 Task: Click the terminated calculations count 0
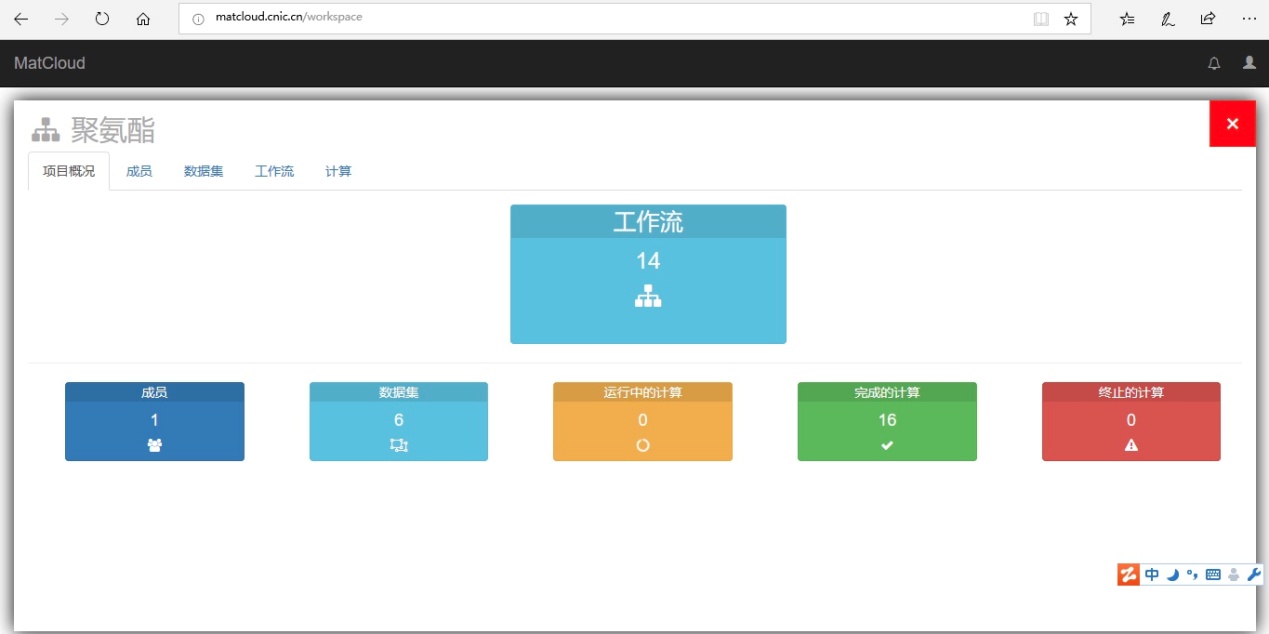(1131, 420)
